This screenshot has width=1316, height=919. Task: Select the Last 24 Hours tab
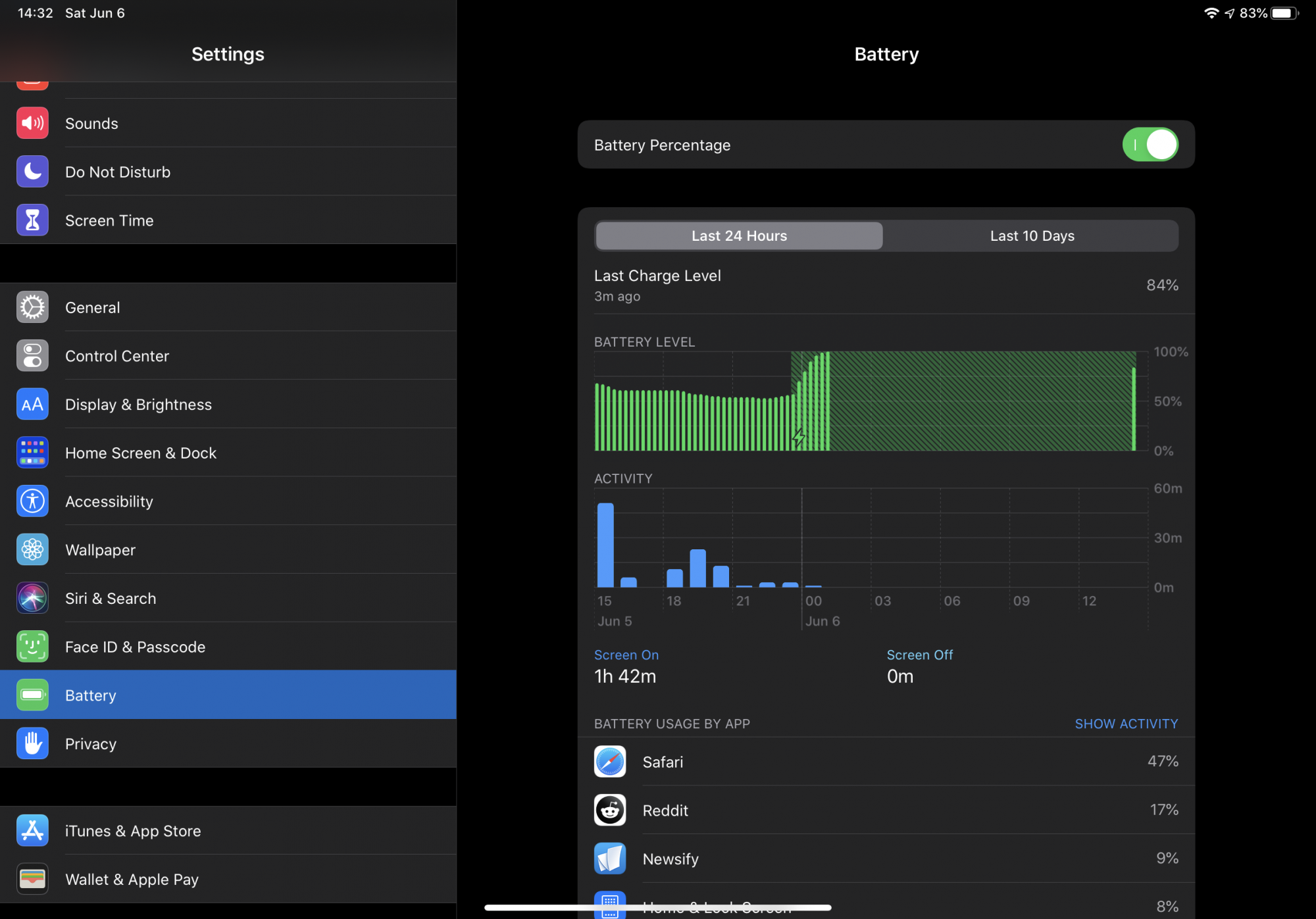[x=739, y=236]
